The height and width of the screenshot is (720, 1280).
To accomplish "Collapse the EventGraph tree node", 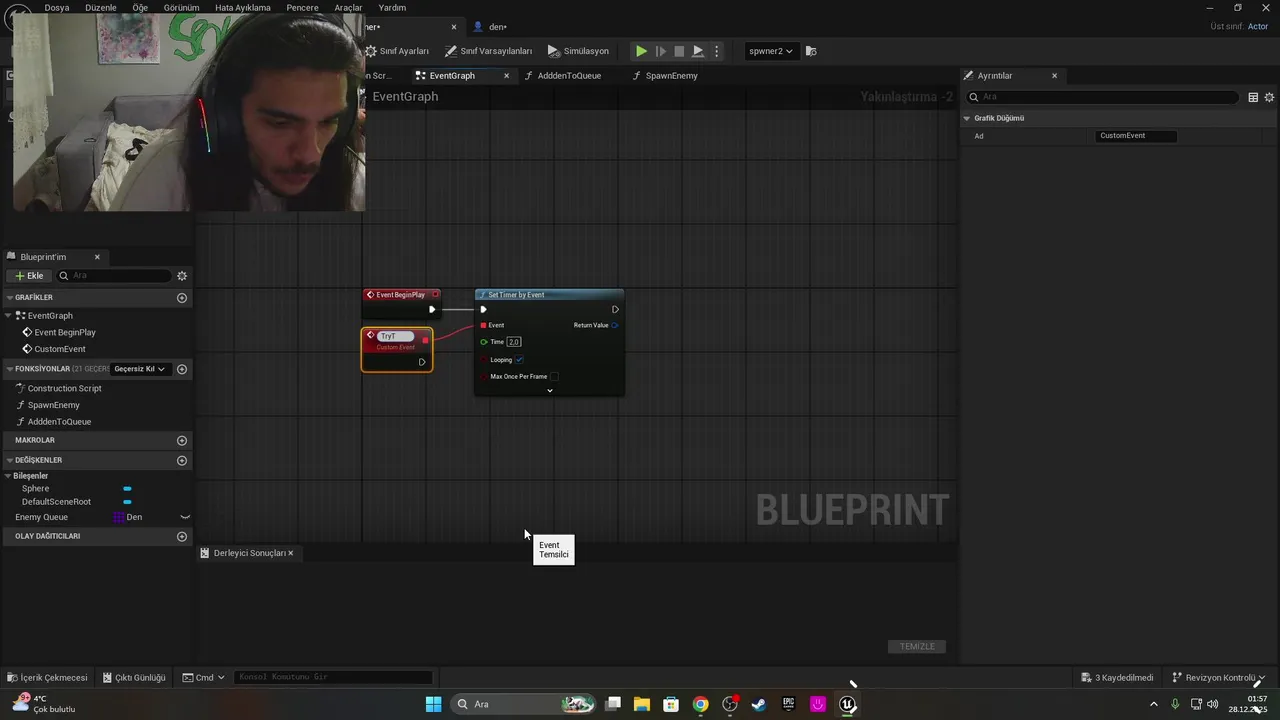I will 9,315.
